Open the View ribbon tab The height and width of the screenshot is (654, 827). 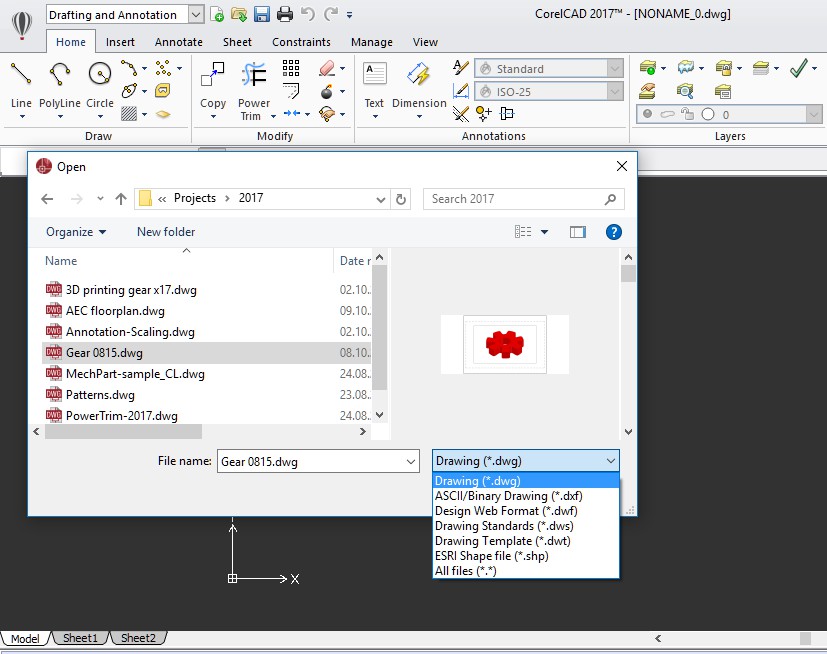(425, 42)
